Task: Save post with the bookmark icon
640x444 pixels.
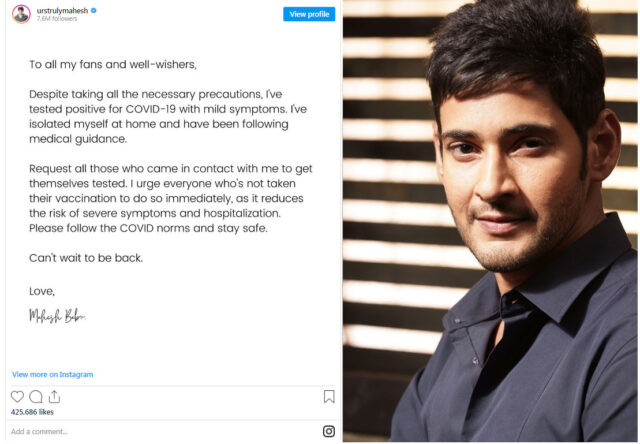Action: [329, 396]
